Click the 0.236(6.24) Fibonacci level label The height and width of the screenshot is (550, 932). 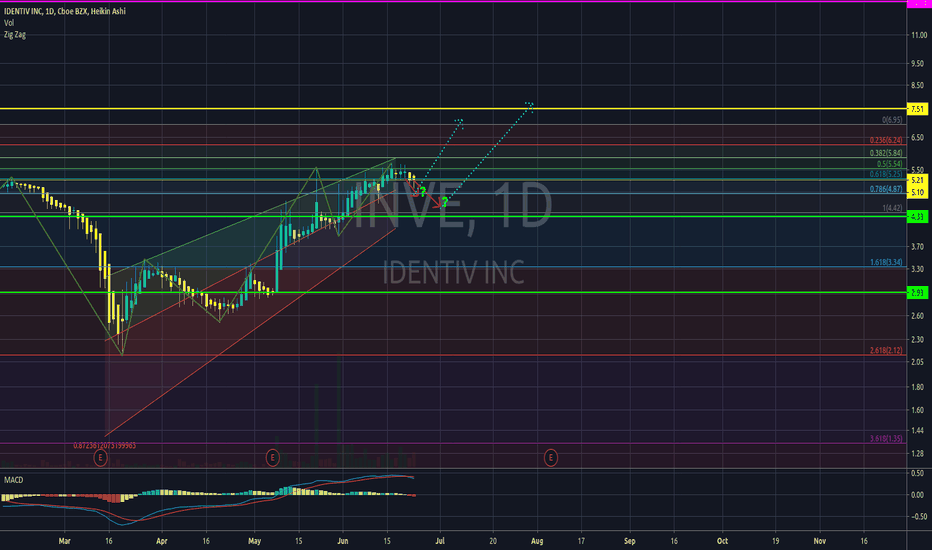pos(886,140)
